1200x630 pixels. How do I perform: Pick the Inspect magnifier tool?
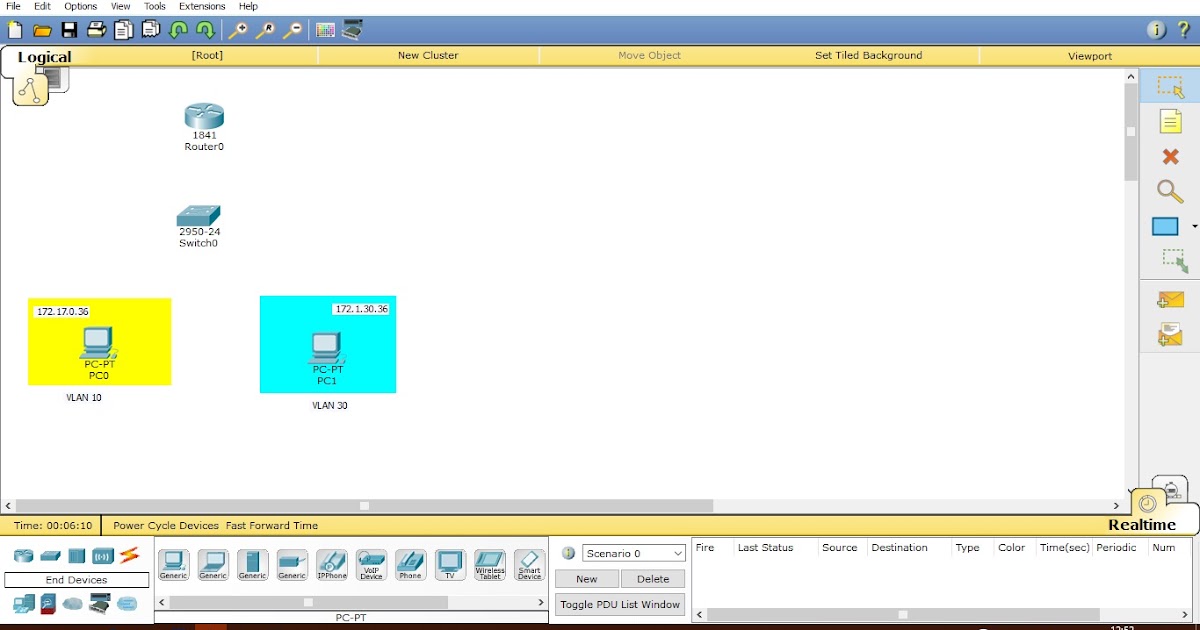1170,191
